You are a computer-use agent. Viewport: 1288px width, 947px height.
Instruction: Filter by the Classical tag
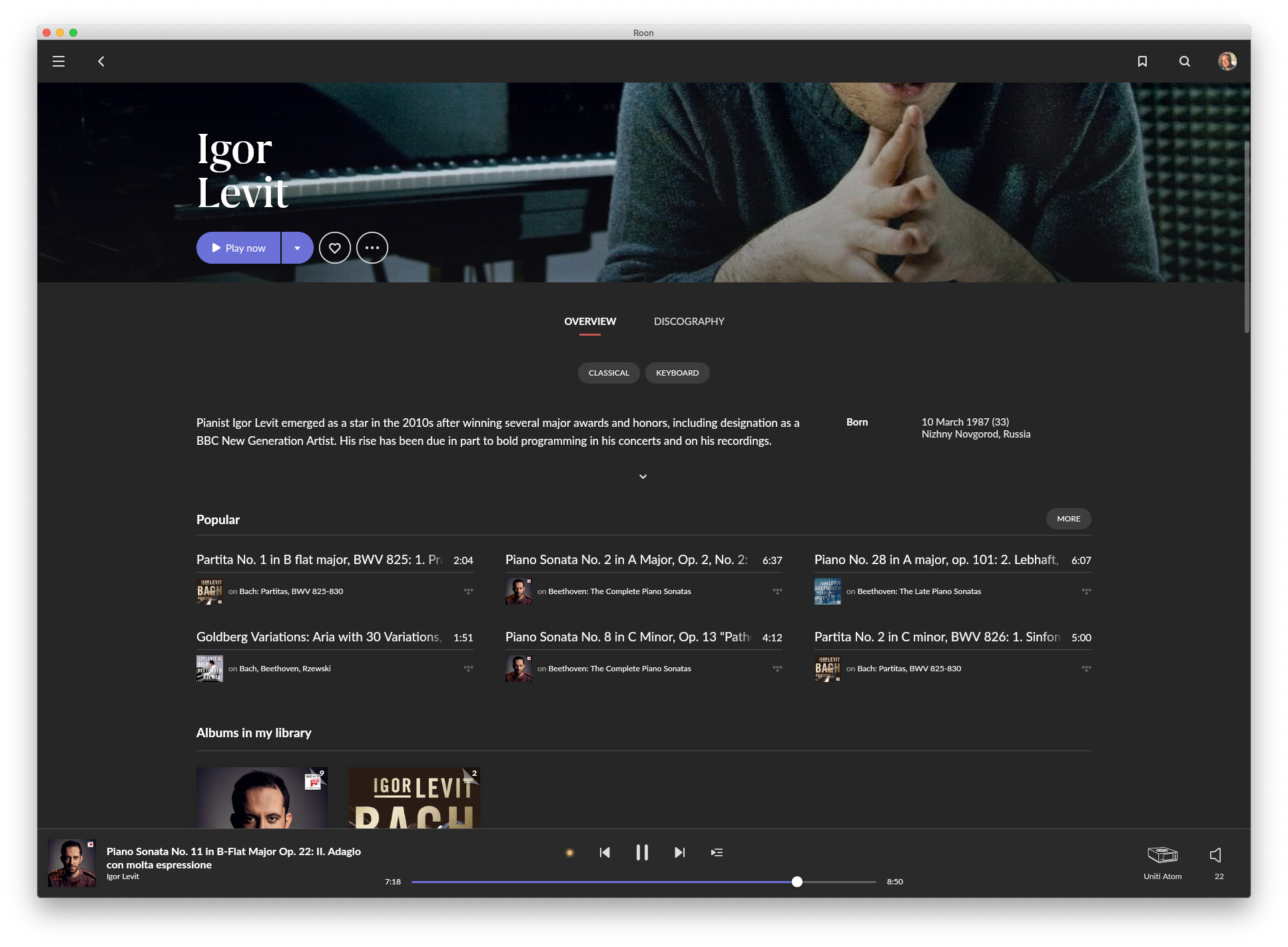click(609, 373)
